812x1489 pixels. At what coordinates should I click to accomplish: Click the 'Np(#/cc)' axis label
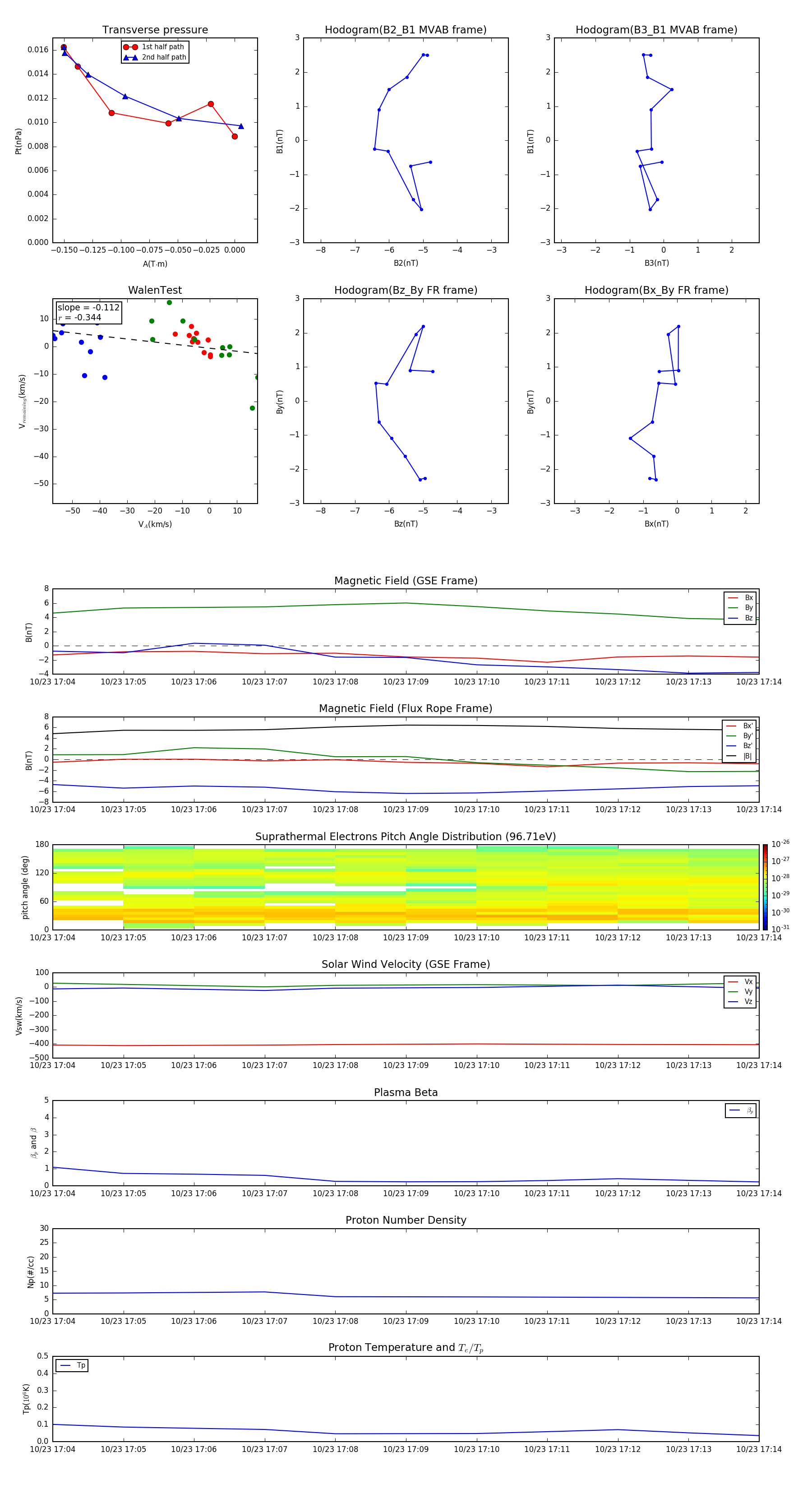click(31, 1272)
